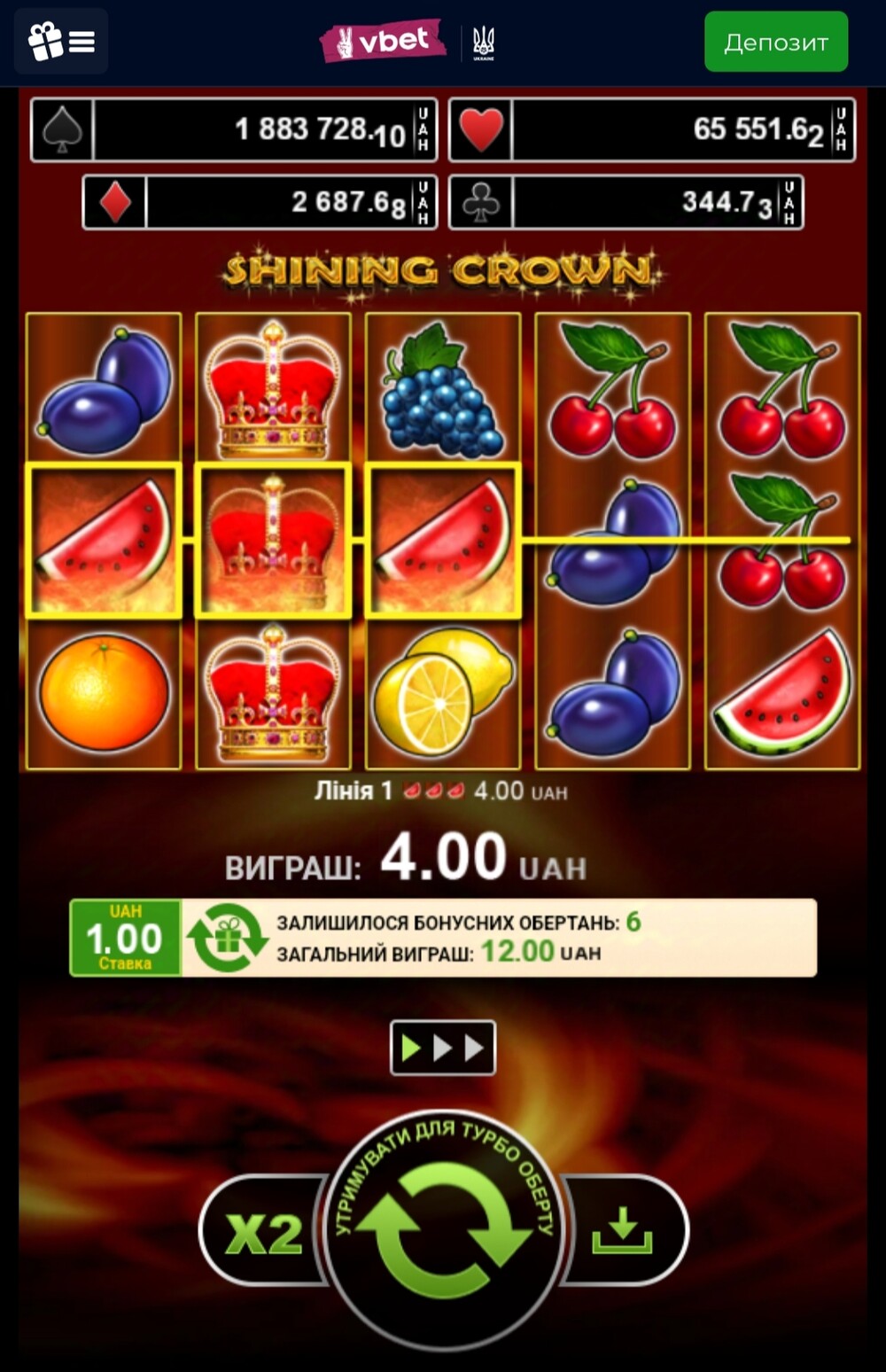Viewport: 886px width, 1372px height.
Task: Tap the highlighted crown symbol on the middle row
Action: pos(273,540)
